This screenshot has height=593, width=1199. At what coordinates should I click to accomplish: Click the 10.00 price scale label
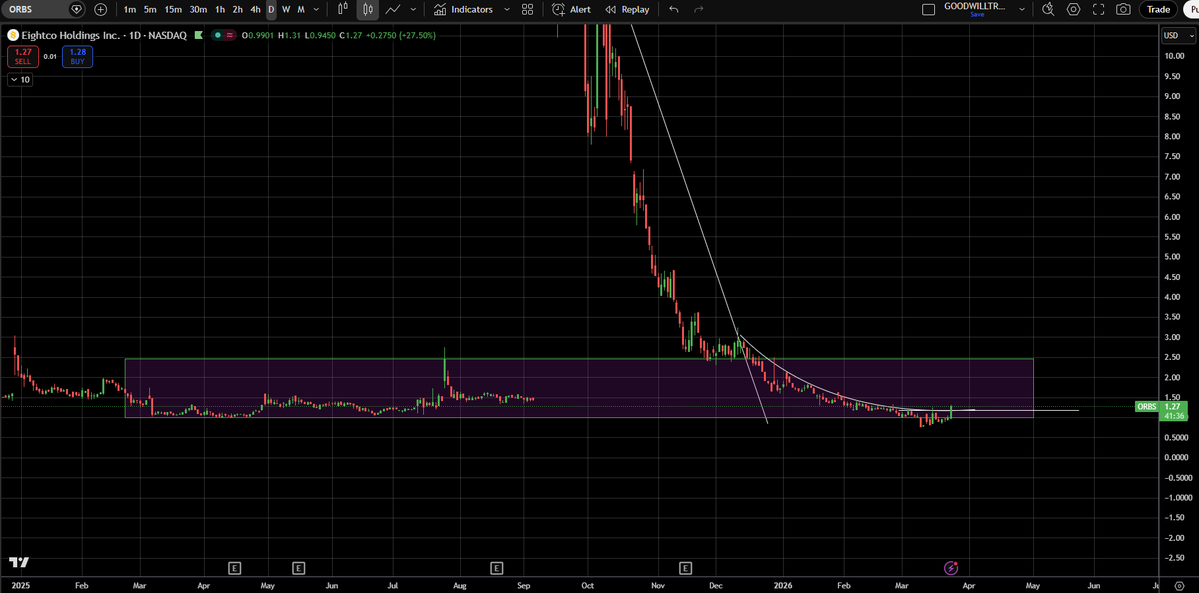click(x=1174, y=56)
